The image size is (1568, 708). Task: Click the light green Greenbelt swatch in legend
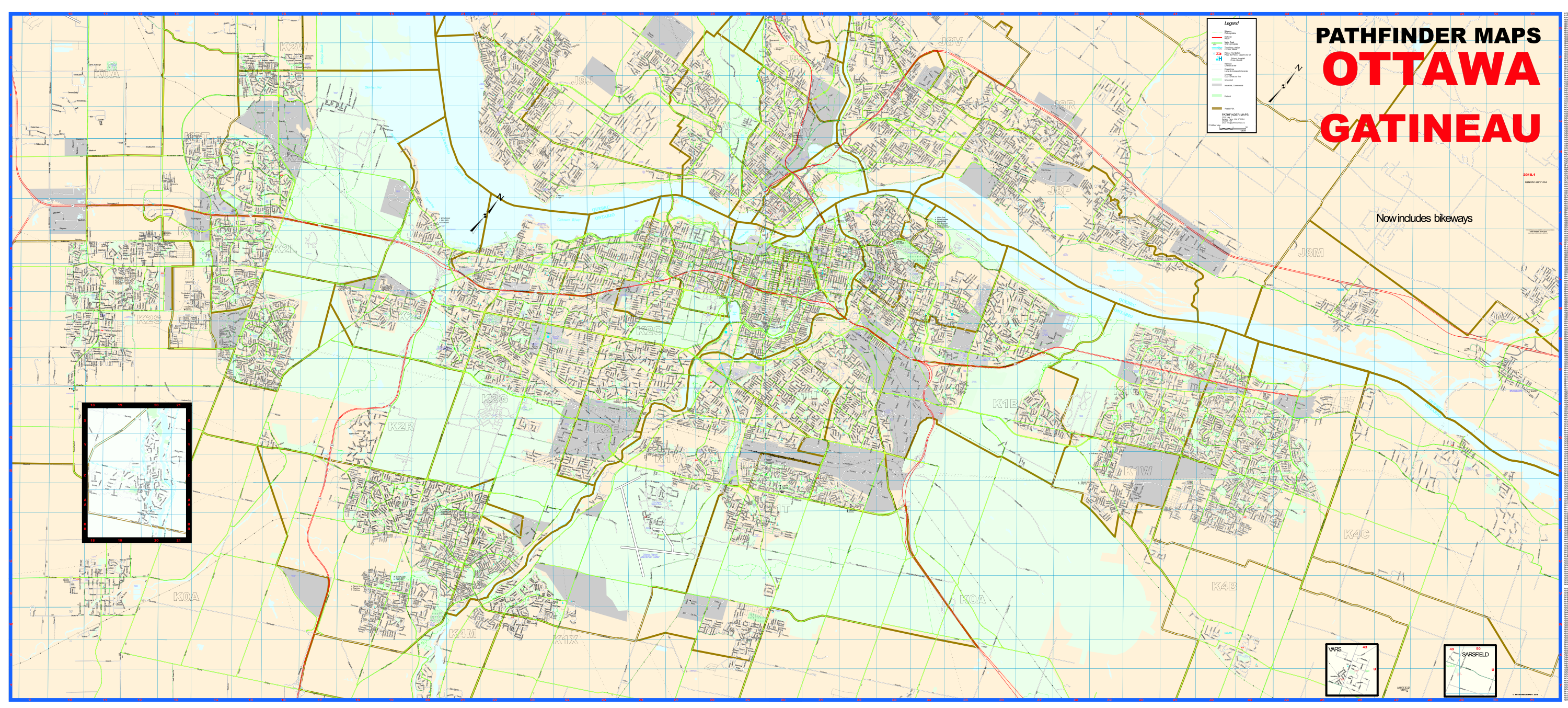click(1217, 80)
